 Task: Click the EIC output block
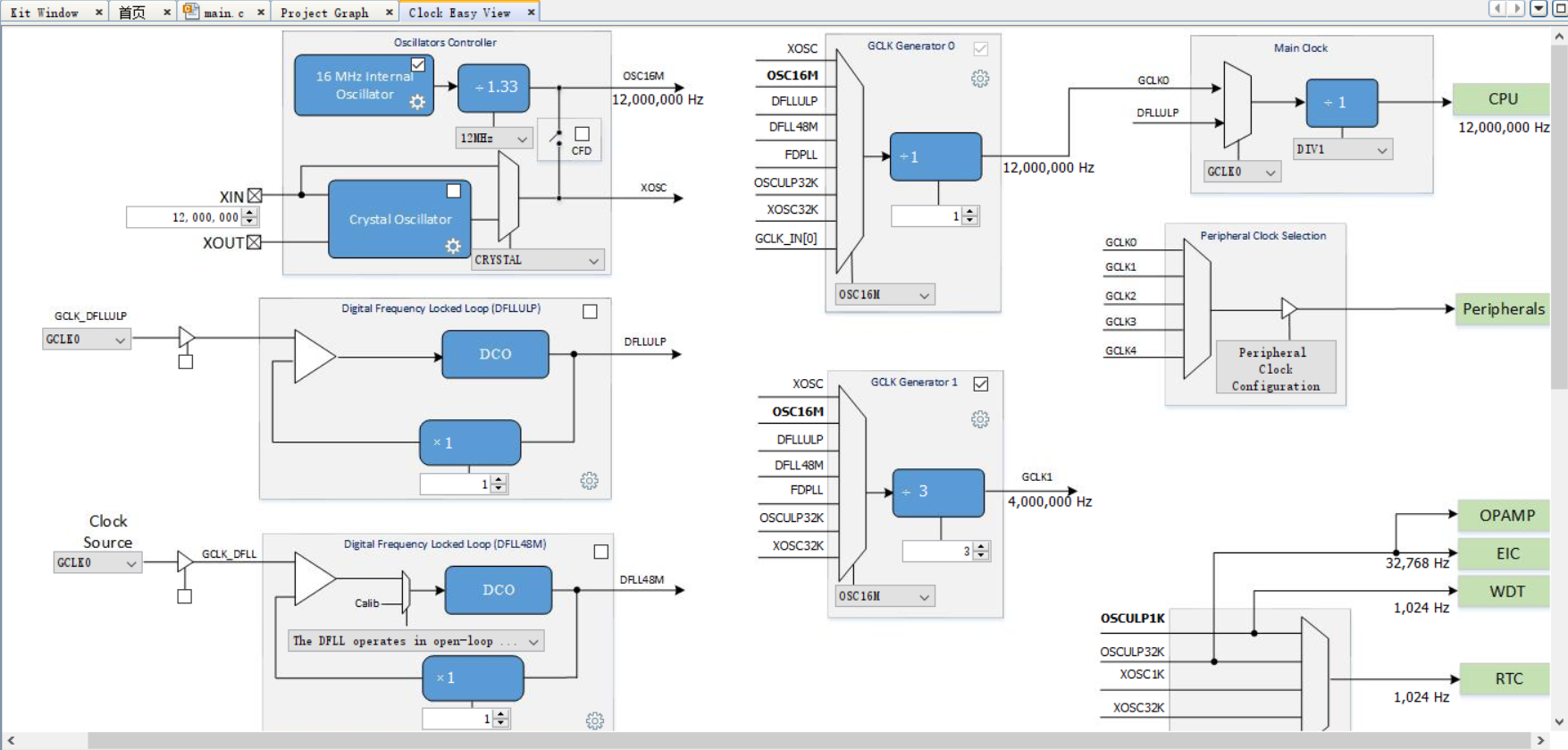point(1505,553)
